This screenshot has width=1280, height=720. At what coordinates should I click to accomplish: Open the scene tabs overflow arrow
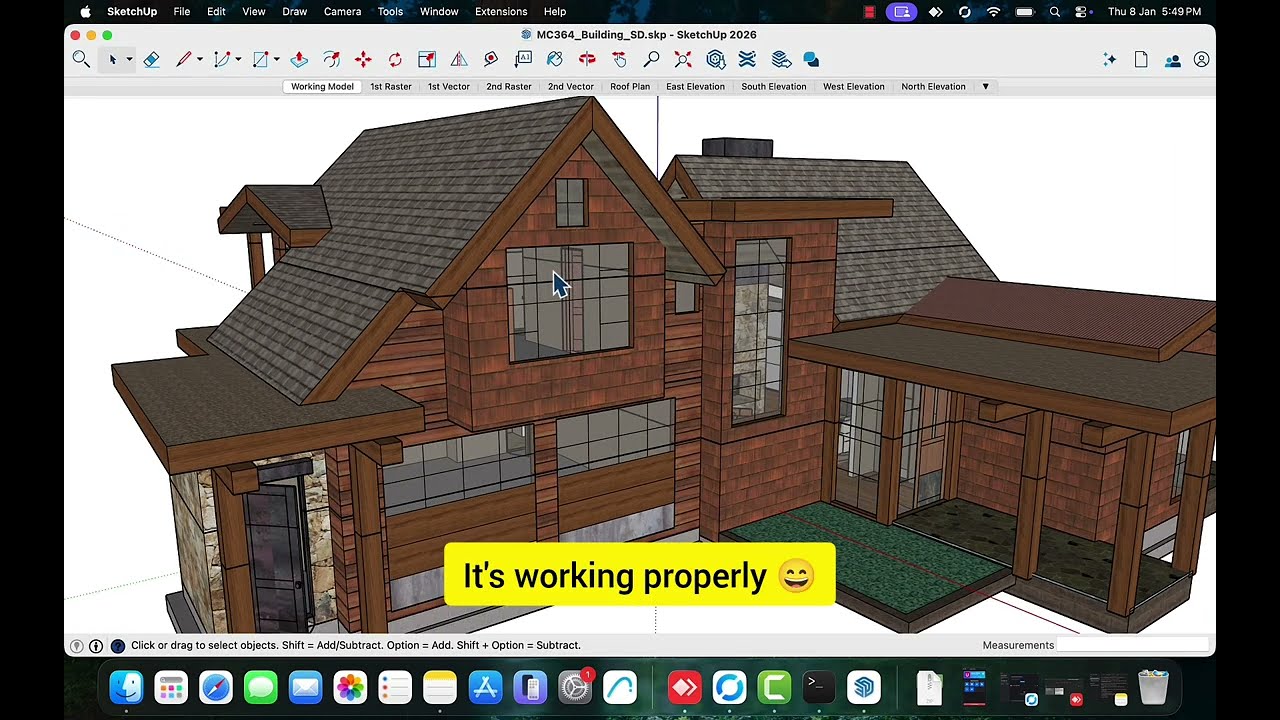click(x=985, y=86)
